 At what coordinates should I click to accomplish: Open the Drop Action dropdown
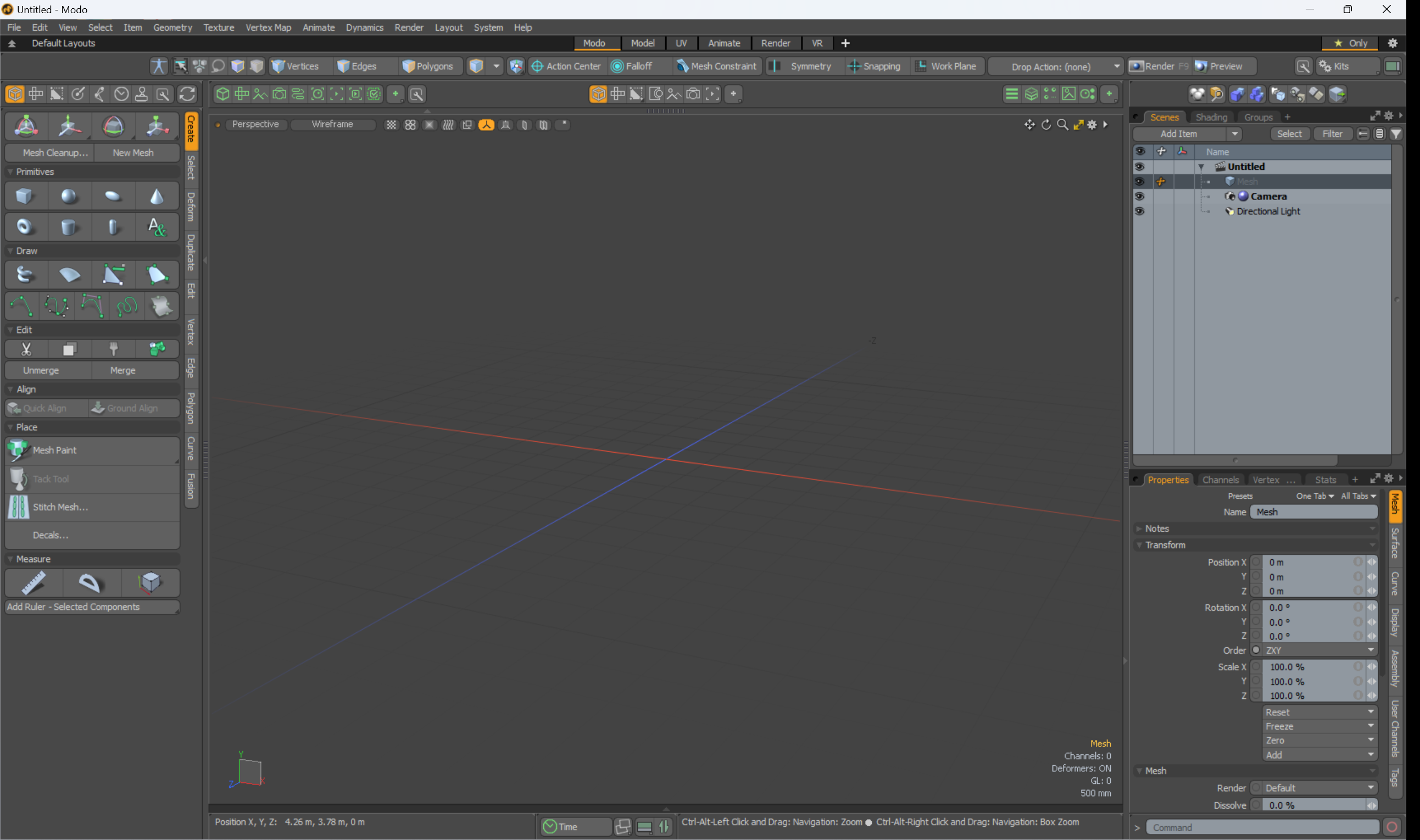(x=1056, y=66)
